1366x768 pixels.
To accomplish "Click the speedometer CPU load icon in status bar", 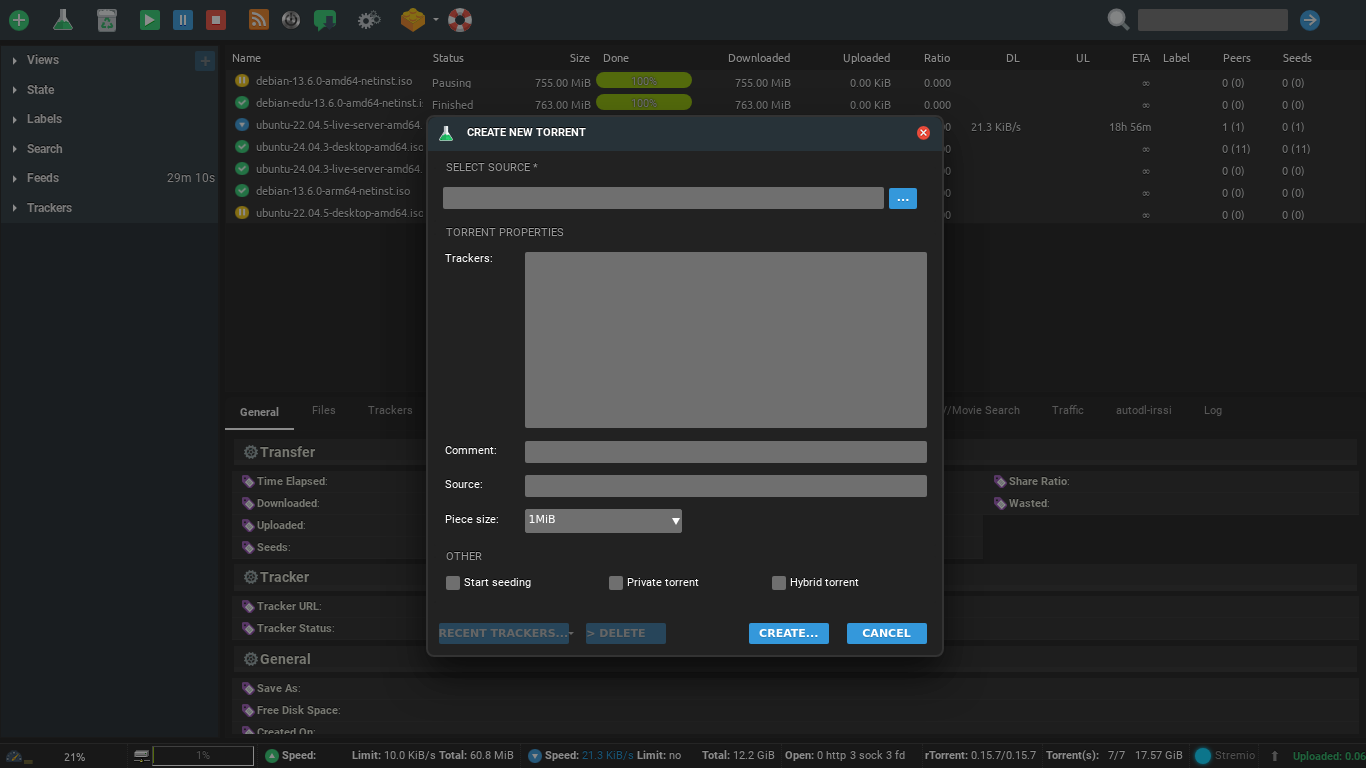I will pyautogui.click(x=14, y=757).
